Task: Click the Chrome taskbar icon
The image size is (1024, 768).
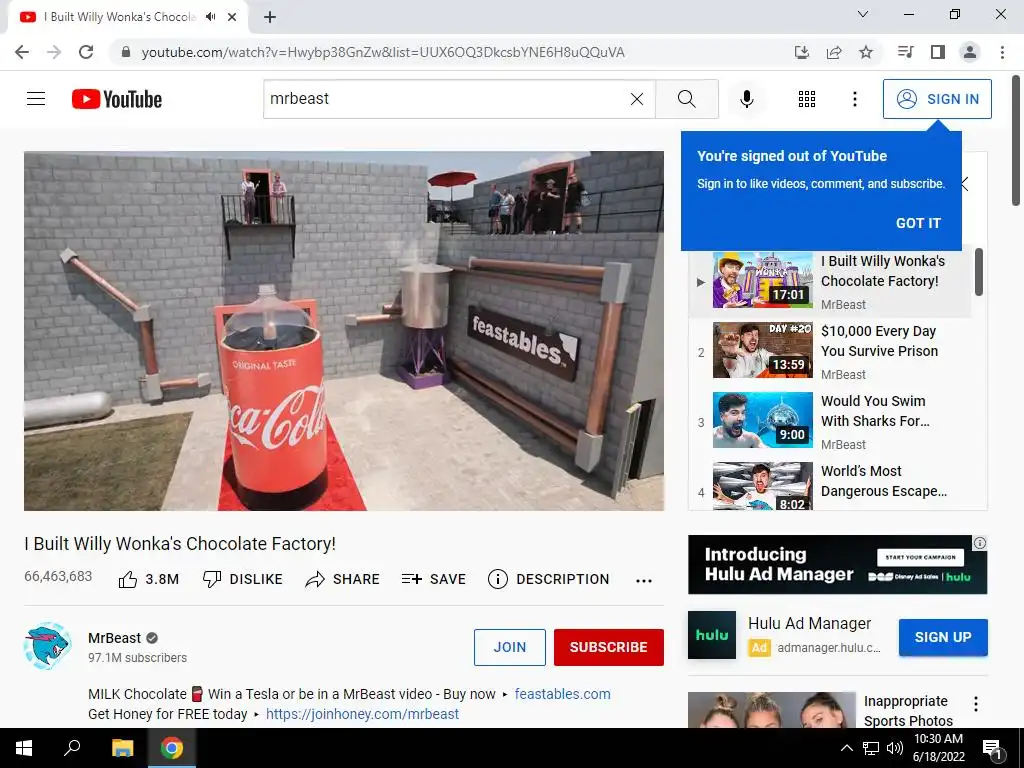Action: tap(172, 748)
